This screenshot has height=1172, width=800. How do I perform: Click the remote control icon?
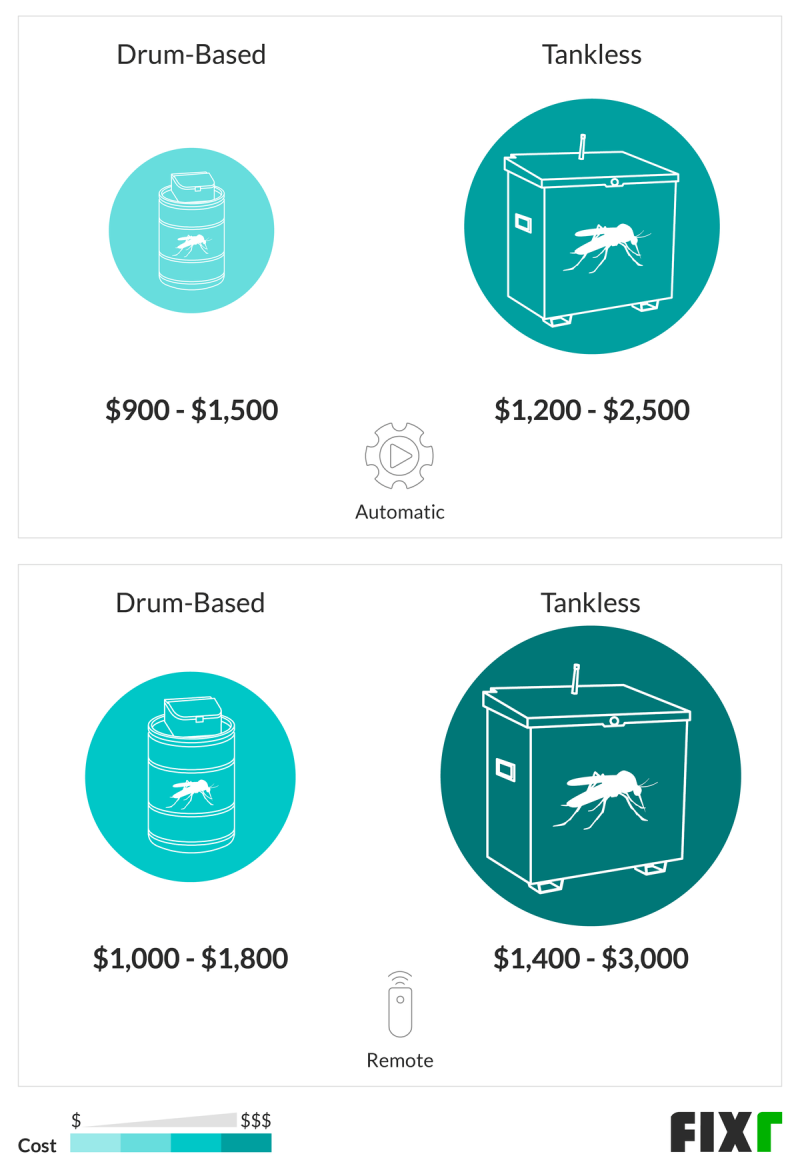400,1005
